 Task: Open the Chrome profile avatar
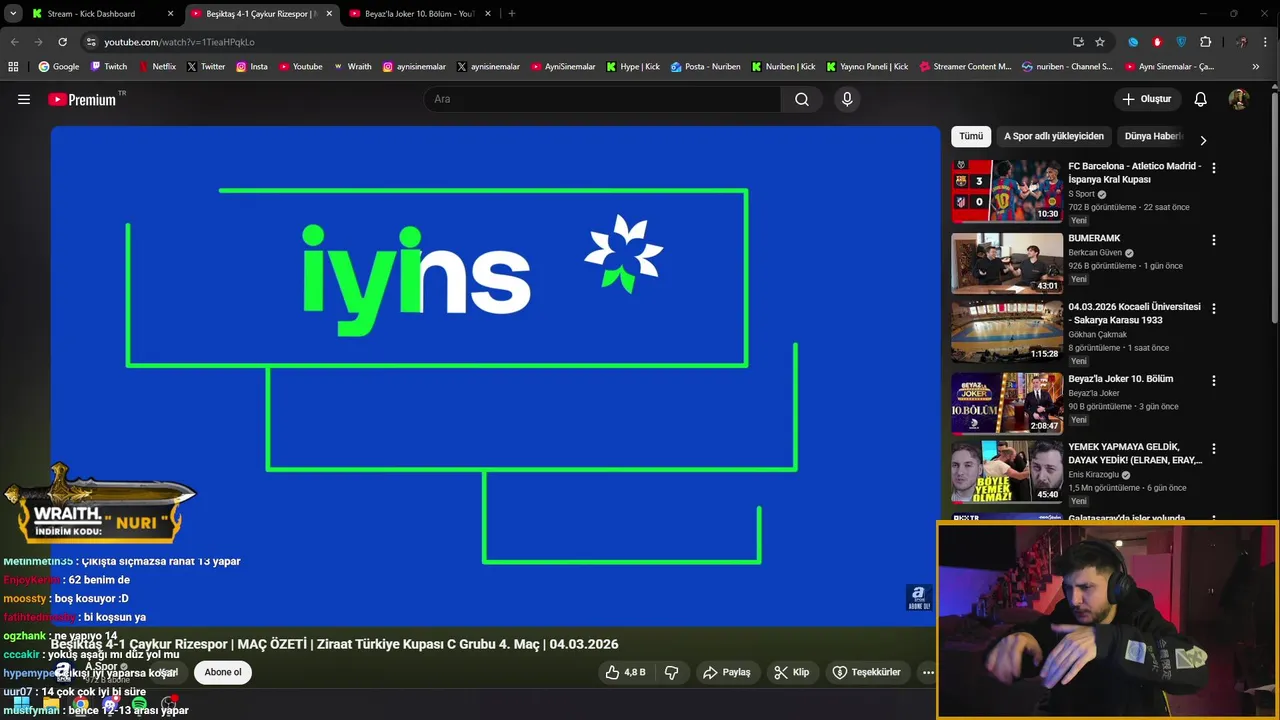[x=1241, y=42]
